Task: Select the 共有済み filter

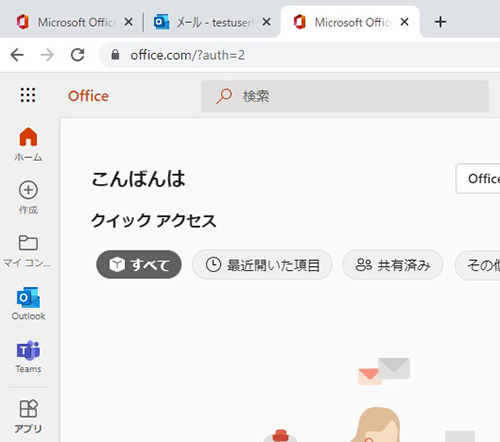Action: (392, 265)
